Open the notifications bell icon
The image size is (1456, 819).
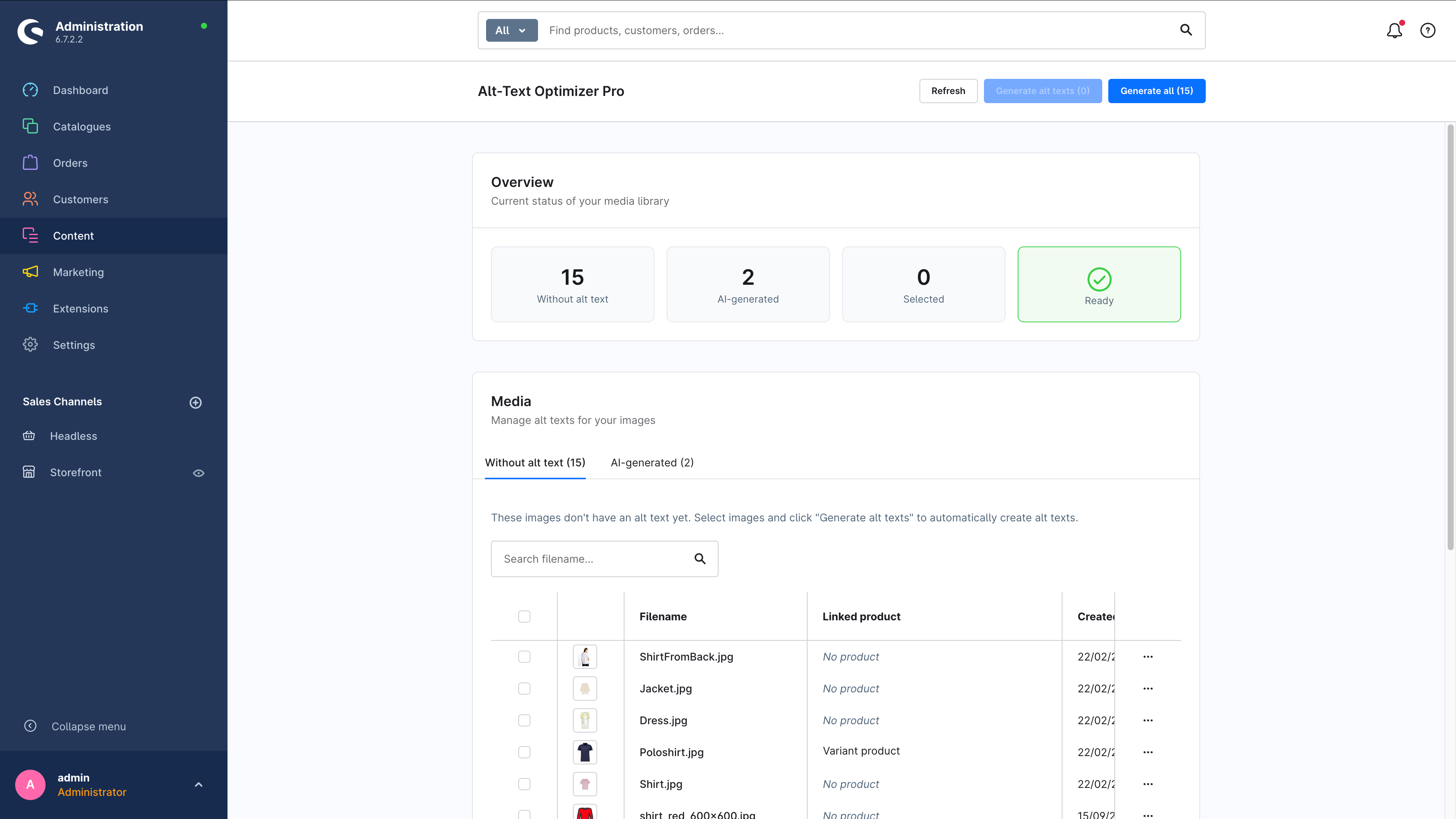click(x=1394, y=30)
